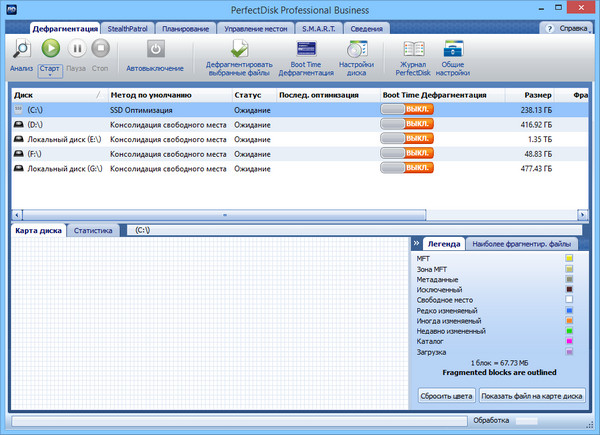Open the Справка help dropdown
600x435 pixels.
click(x=566, y=28)
